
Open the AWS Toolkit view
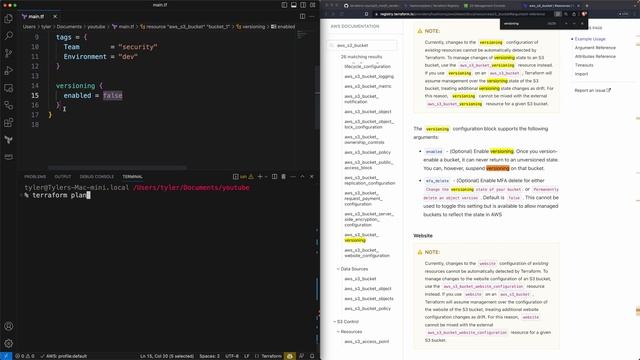coord(8,157)
